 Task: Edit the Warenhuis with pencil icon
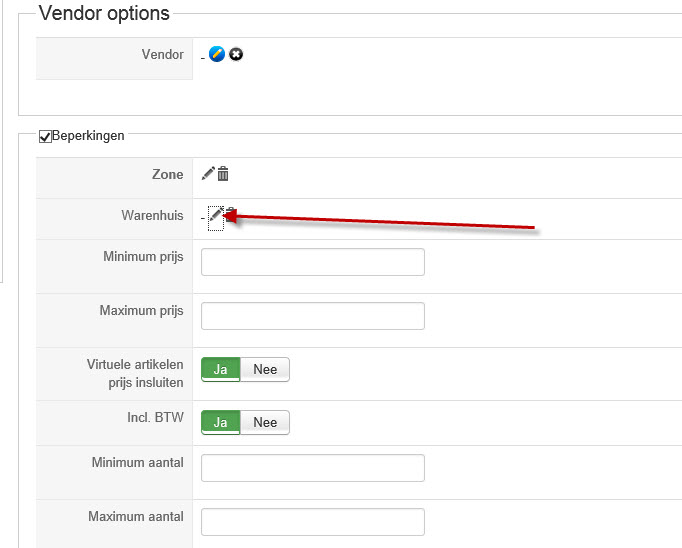[216, 214]
